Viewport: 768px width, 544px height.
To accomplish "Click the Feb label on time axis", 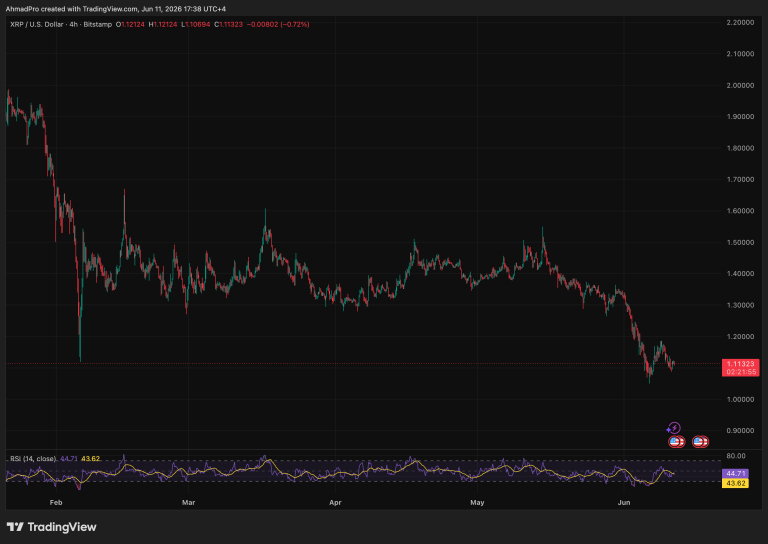I will click(x=56, y=502).
